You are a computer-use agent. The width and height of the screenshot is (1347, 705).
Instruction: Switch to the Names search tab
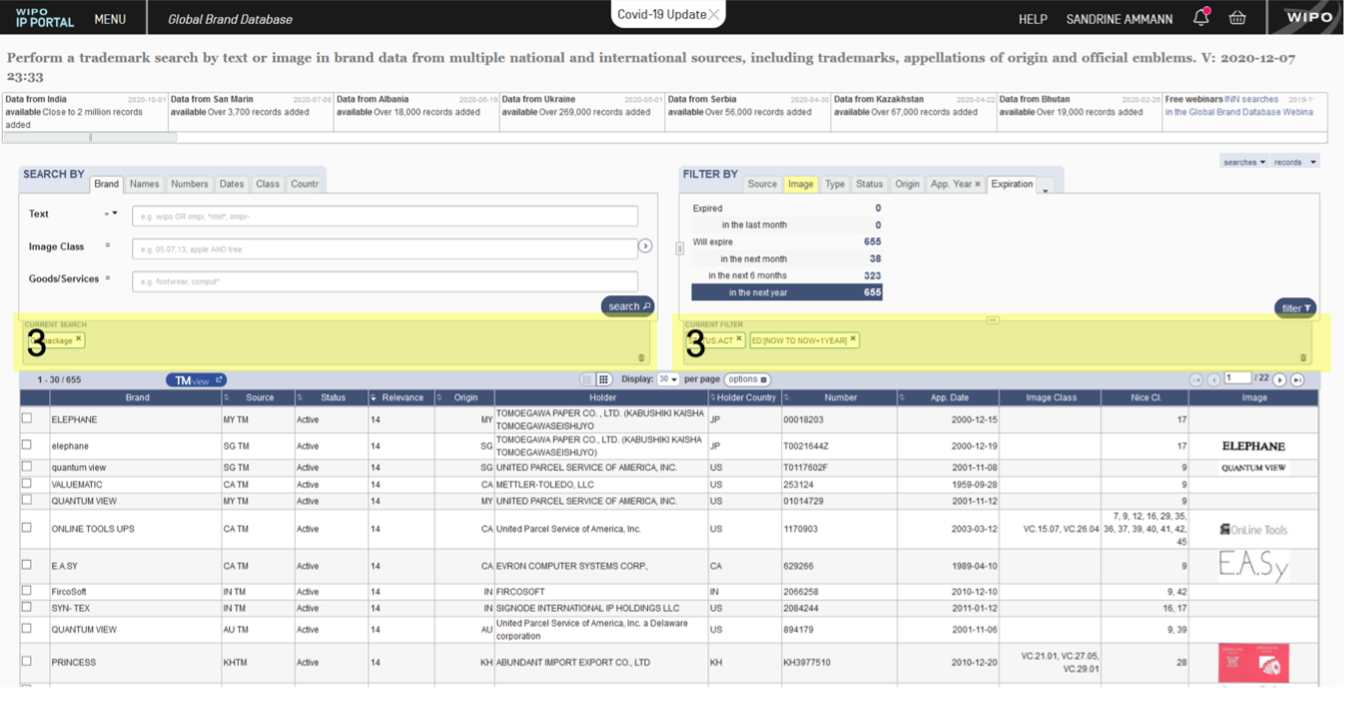(x=144, y=184)
